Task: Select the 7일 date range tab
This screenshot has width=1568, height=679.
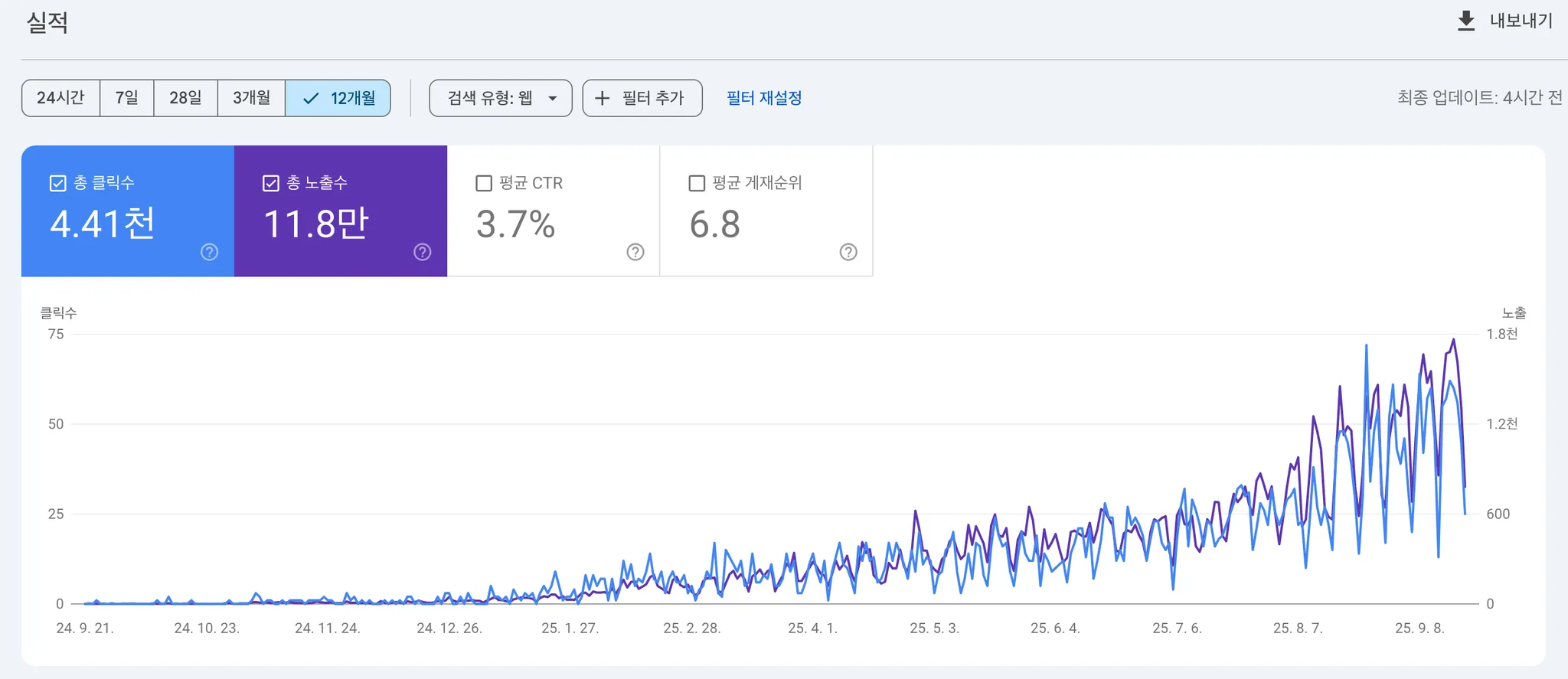Action: 127,98
